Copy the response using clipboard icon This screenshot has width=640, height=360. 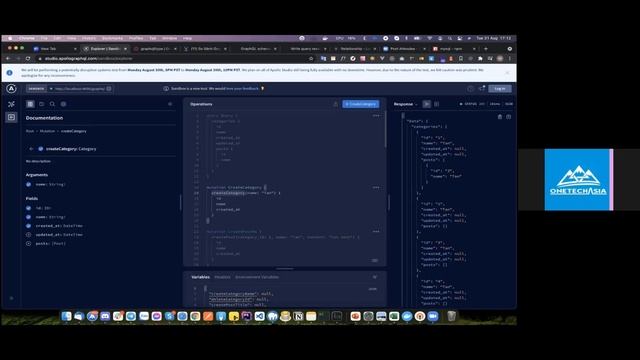pos(500,117)
